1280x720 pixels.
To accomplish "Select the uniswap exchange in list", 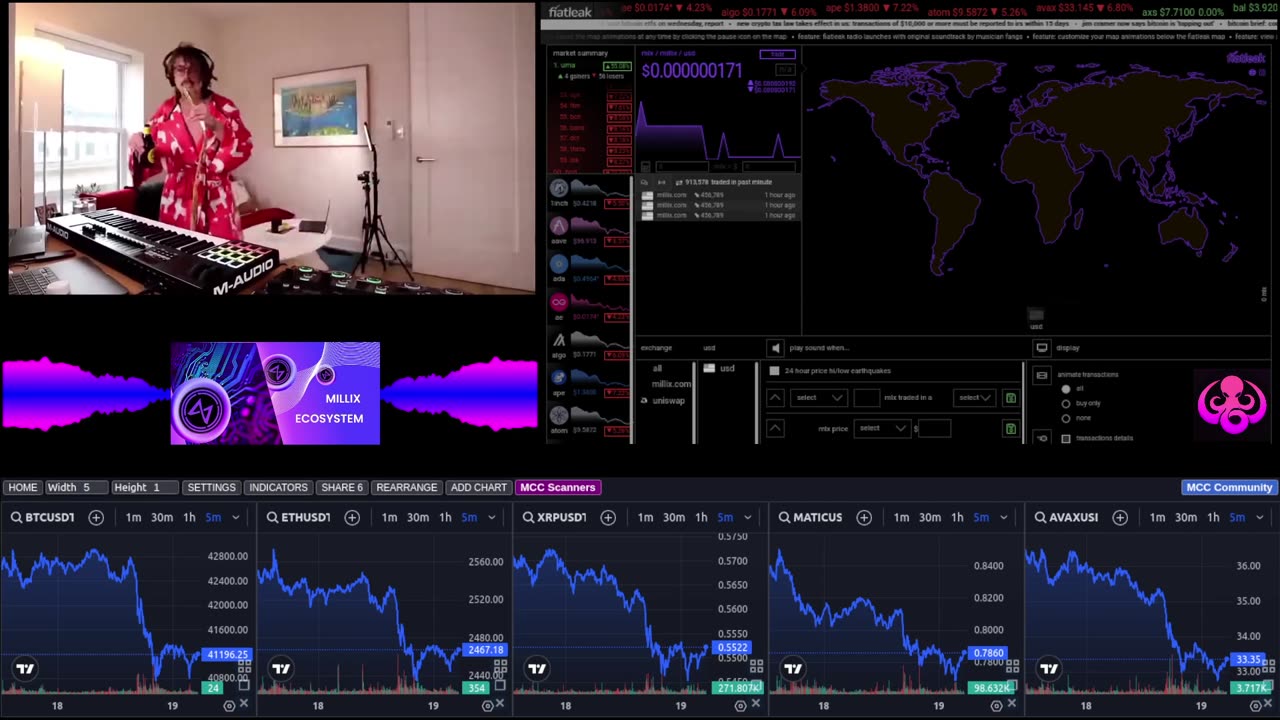I will click(x=668, y=400).
